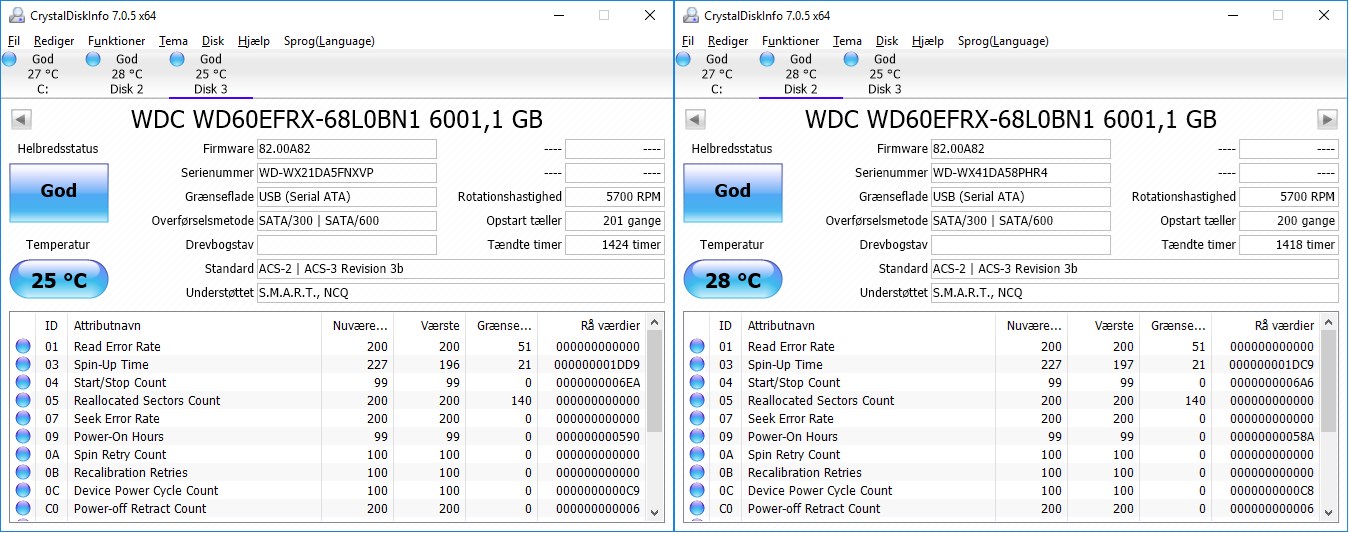Viewport: 1349px width, 533px height.
Task: Click attribute list scrollbar thumb in right window
Action: 1329,382
